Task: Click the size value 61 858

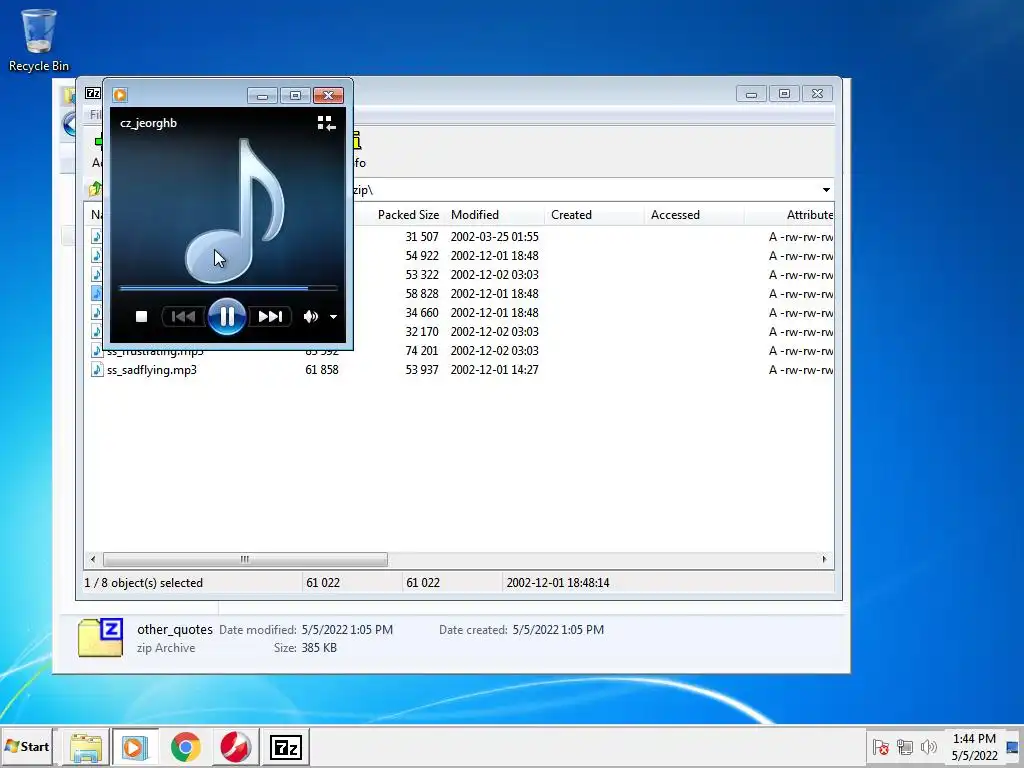Action: [x=322, y=370]
